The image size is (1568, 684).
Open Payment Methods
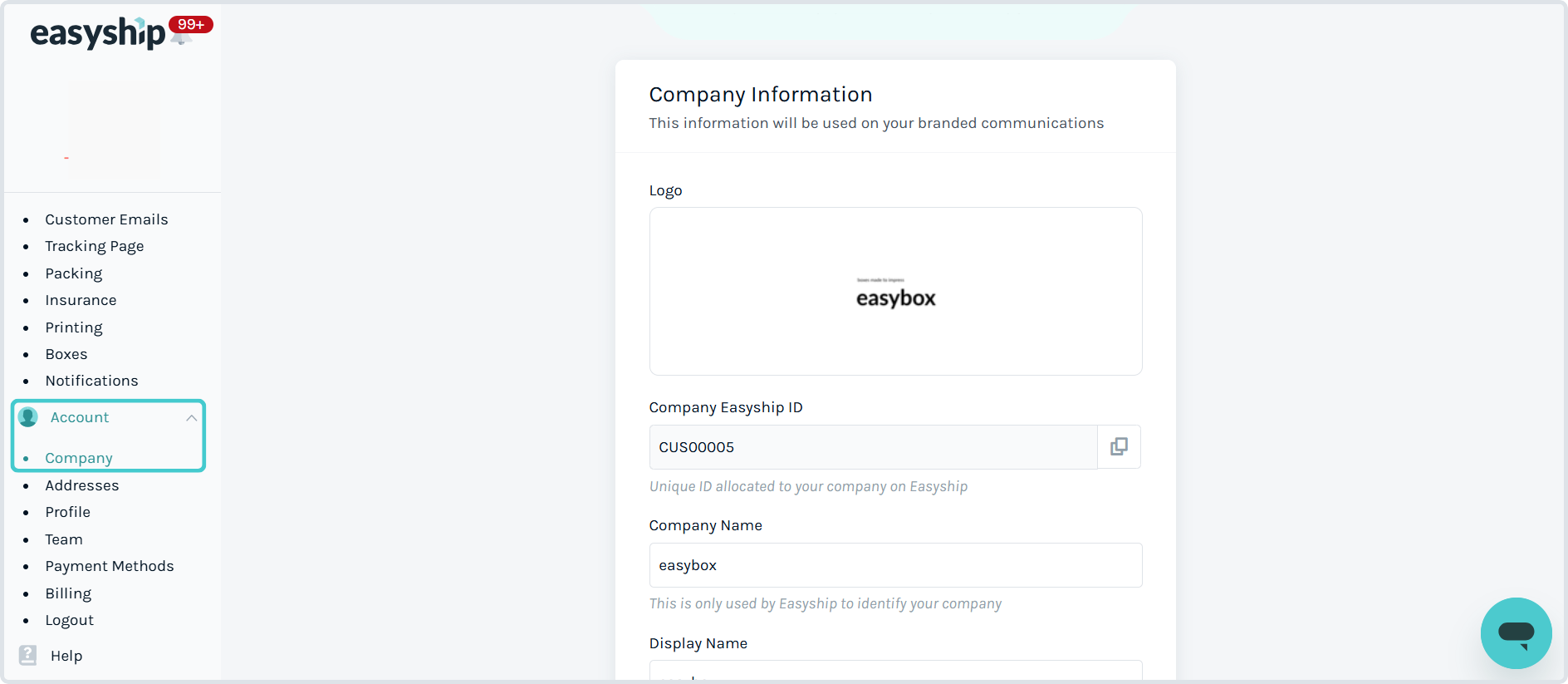110,566
